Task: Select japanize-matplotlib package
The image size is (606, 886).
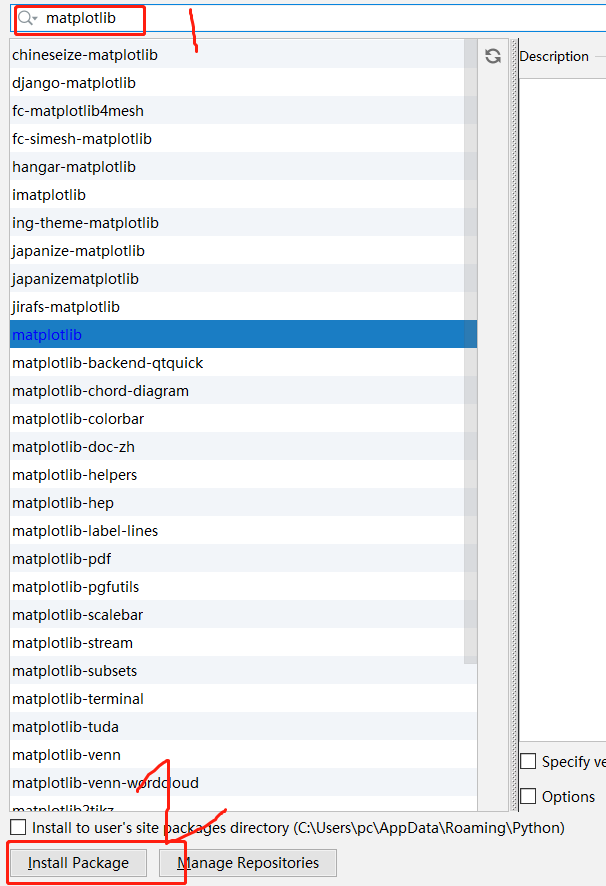Action: (243, 251)
